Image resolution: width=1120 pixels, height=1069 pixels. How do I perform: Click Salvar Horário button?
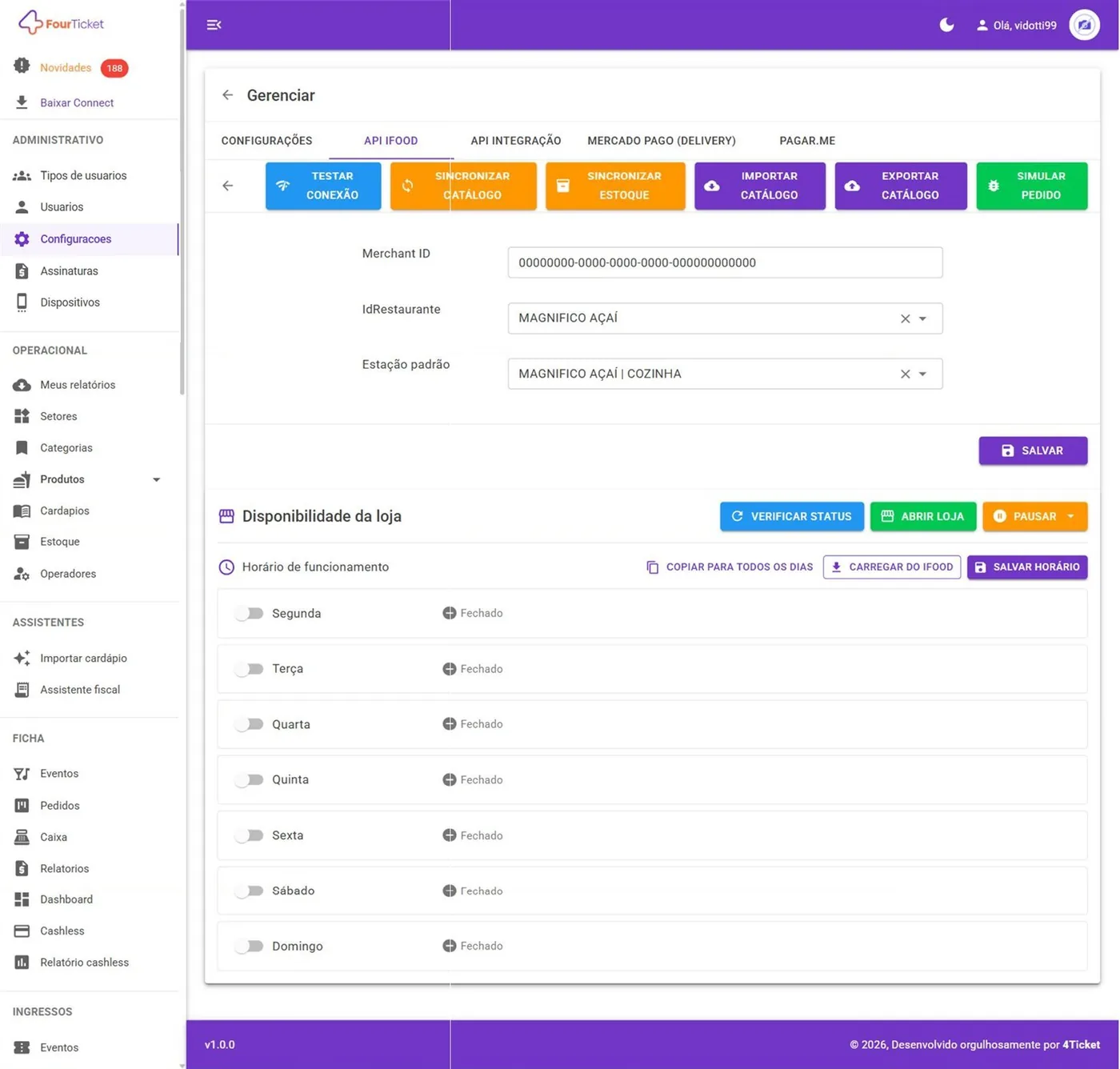tap(1027, 567)
